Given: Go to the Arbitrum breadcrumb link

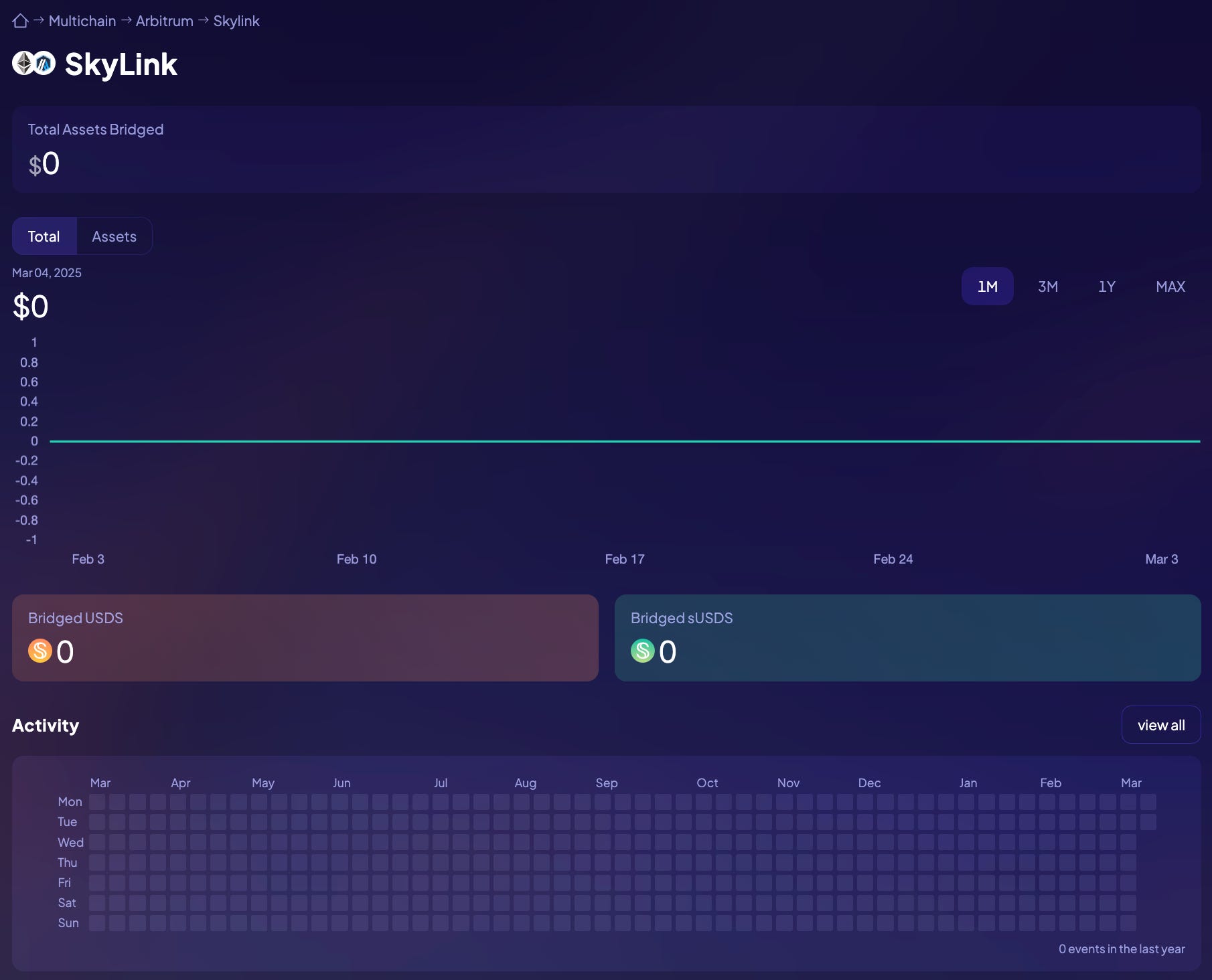Looking at the screenshot, I should pos(165,21).
